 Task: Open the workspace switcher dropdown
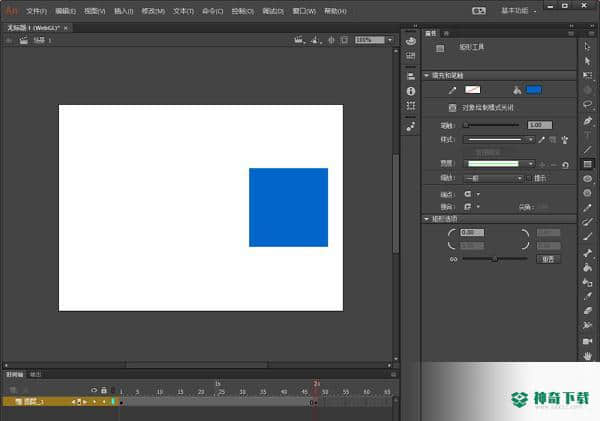click(x=519, y=11)
